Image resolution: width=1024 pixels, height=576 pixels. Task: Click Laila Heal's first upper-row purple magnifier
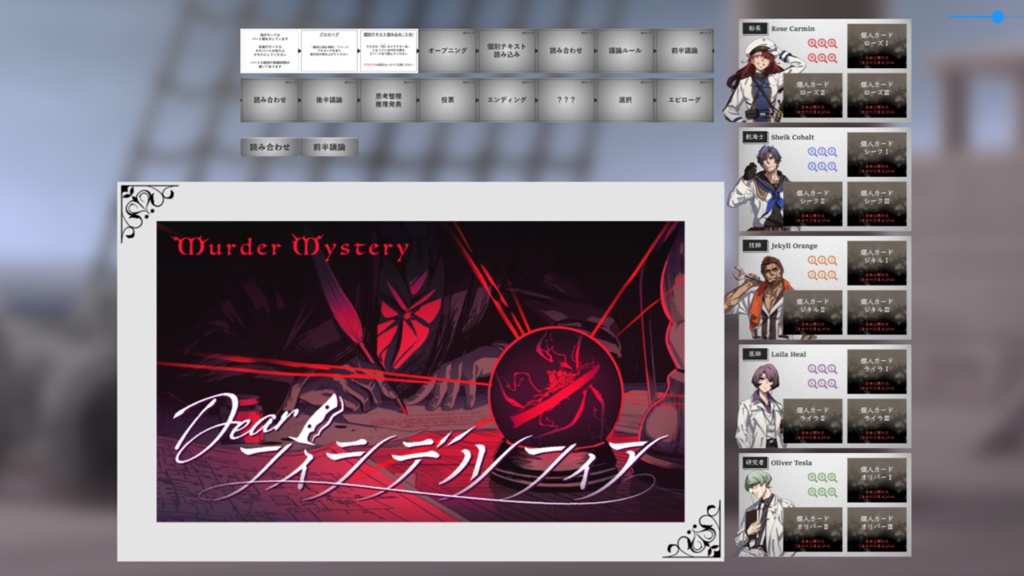coord(812,369)
